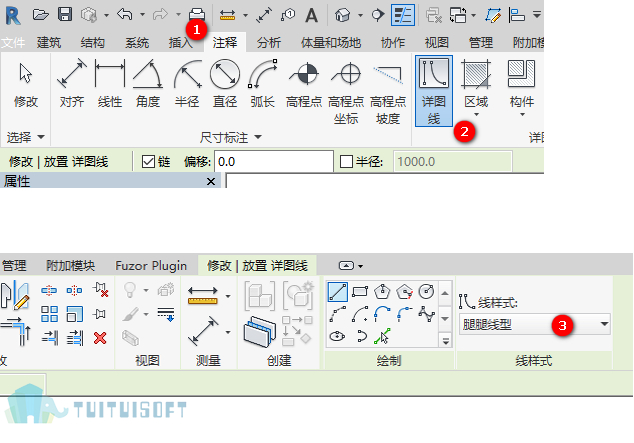
Task: Open a project with the folder icon
Action: 40,15
